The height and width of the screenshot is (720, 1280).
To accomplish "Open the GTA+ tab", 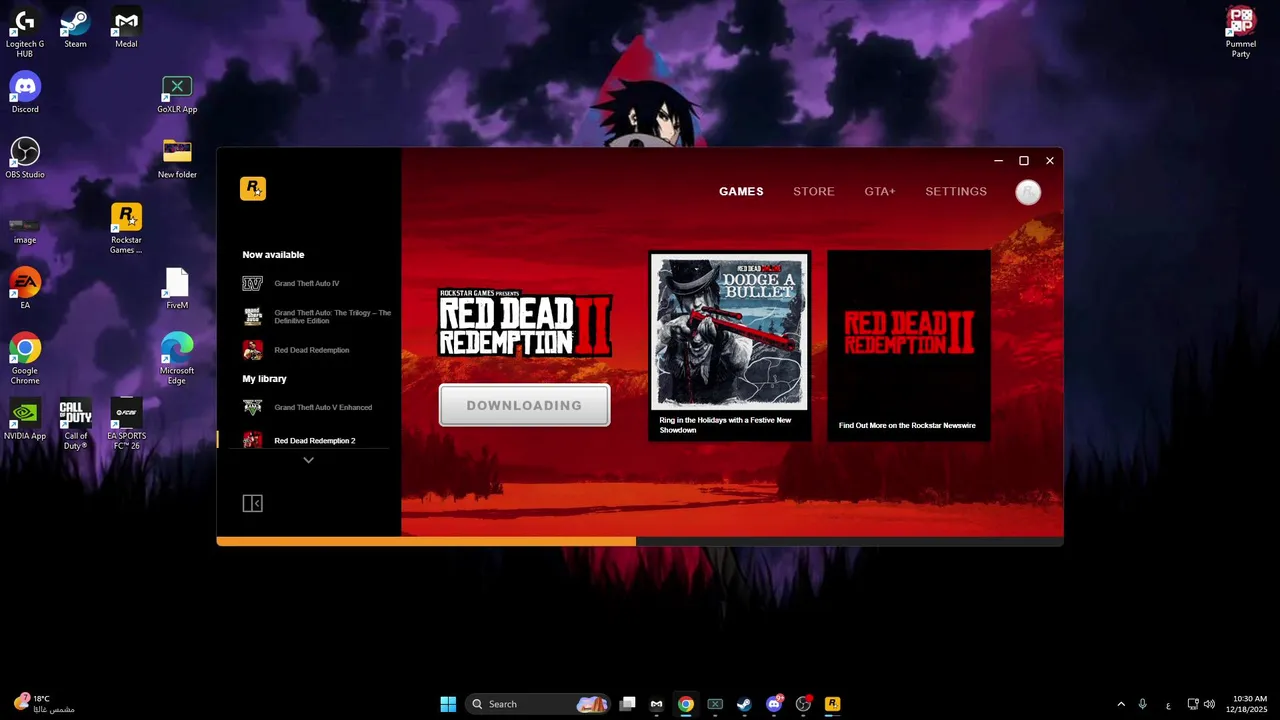I will pyautogui.click(x=880, y=191).
